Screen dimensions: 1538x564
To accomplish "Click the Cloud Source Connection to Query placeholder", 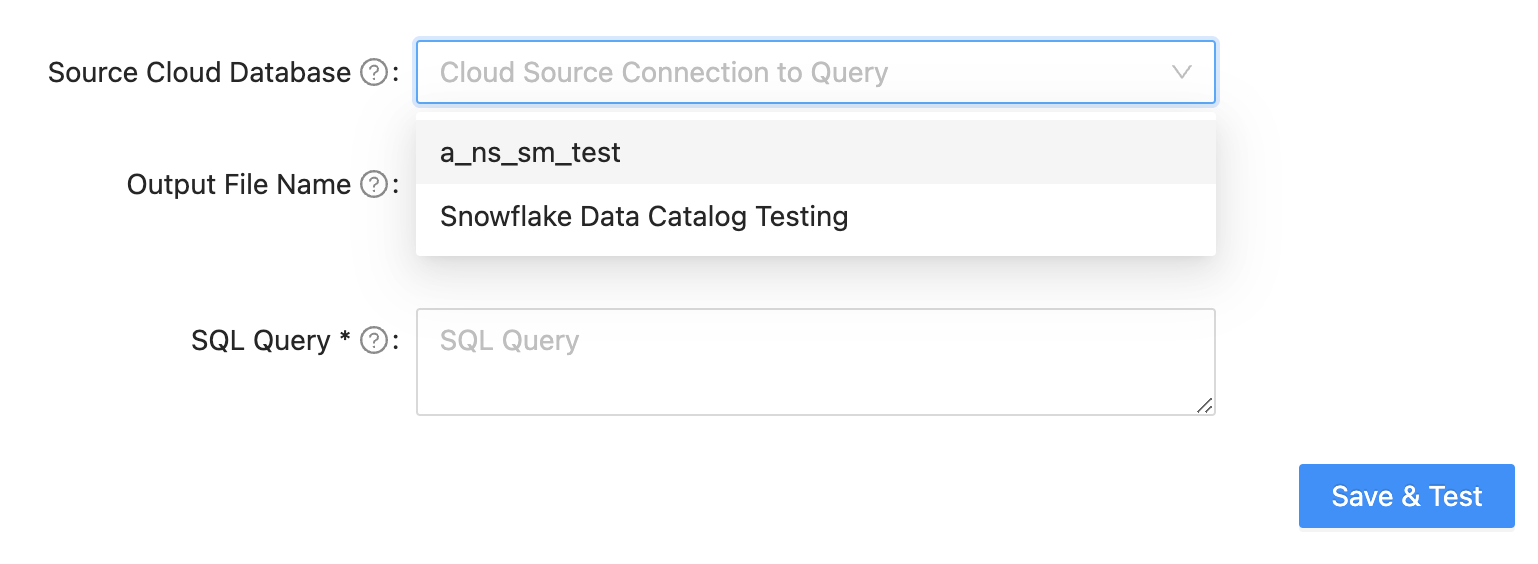I will point(663,73).
